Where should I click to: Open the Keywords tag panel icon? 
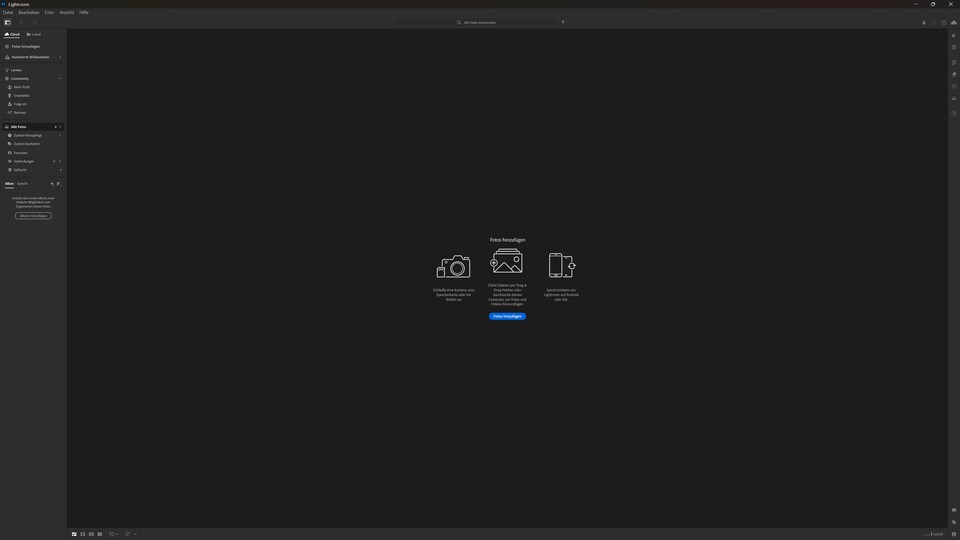954,522
